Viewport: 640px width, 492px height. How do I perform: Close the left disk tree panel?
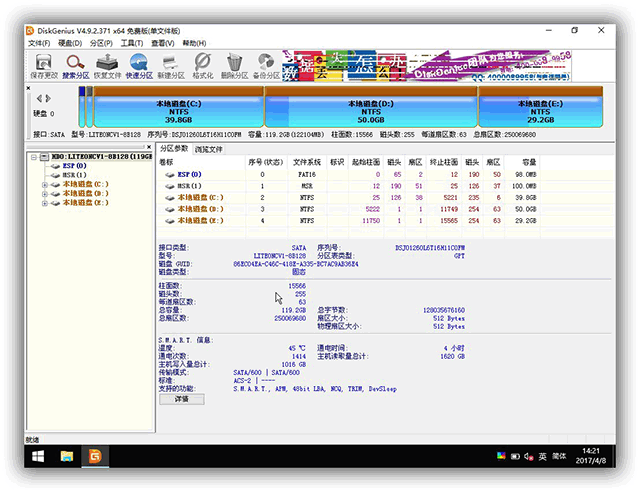[149, 147]
